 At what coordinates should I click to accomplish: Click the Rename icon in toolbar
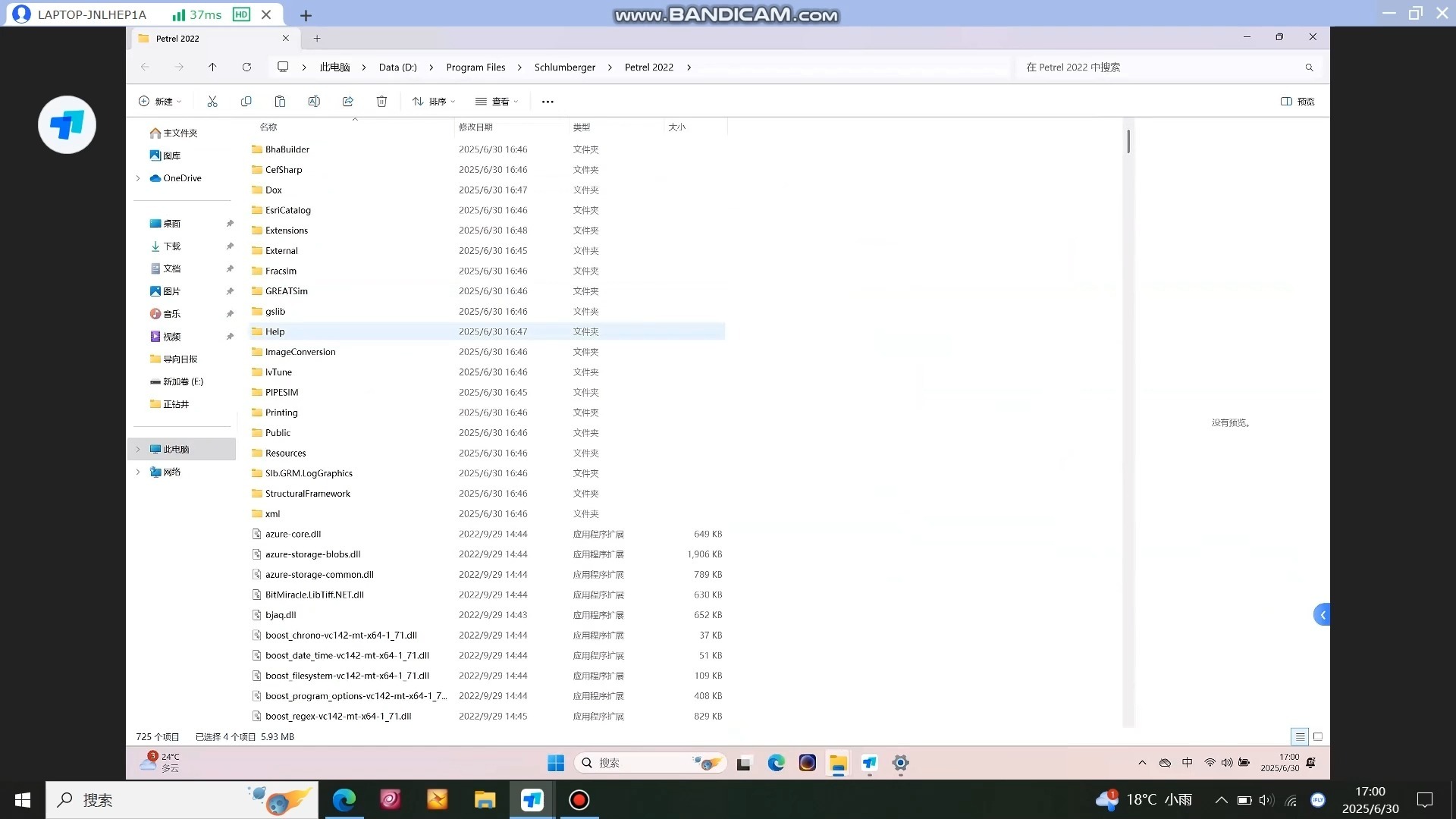point(314,101)
